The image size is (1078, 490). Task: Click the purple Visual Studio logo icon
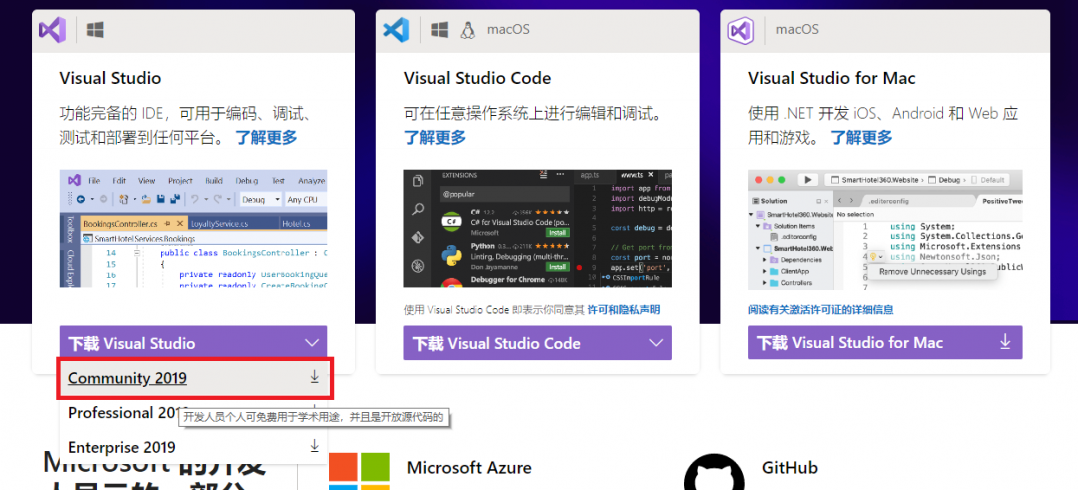click(x=52, y=30)
